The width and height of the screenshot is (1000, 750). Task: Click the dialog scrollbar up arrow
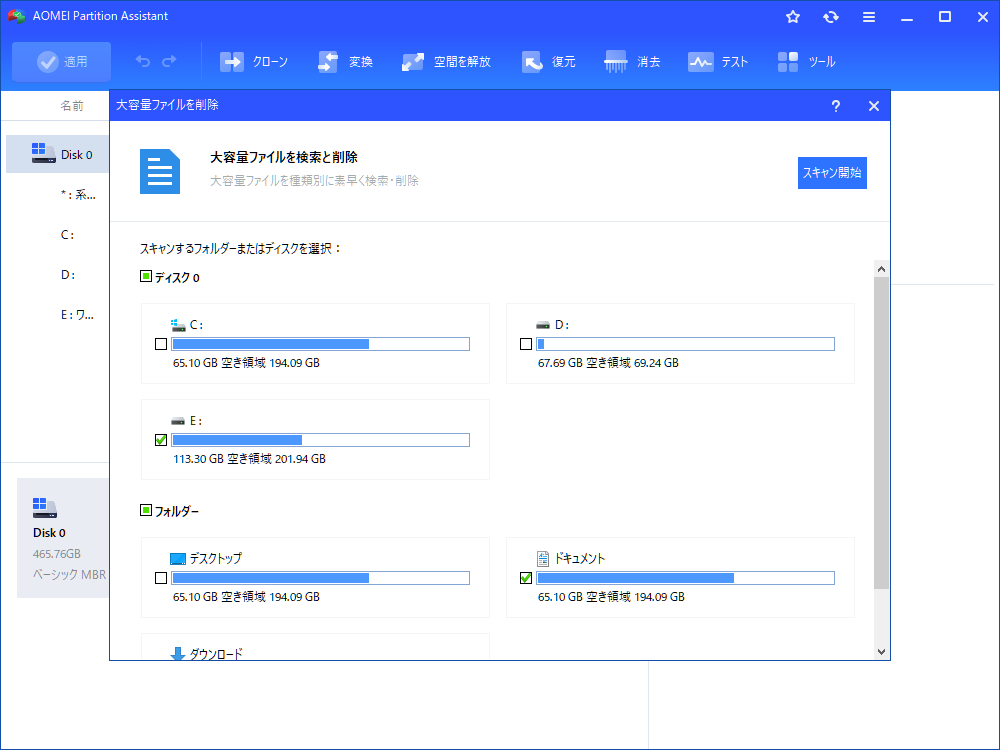point(881,269)
